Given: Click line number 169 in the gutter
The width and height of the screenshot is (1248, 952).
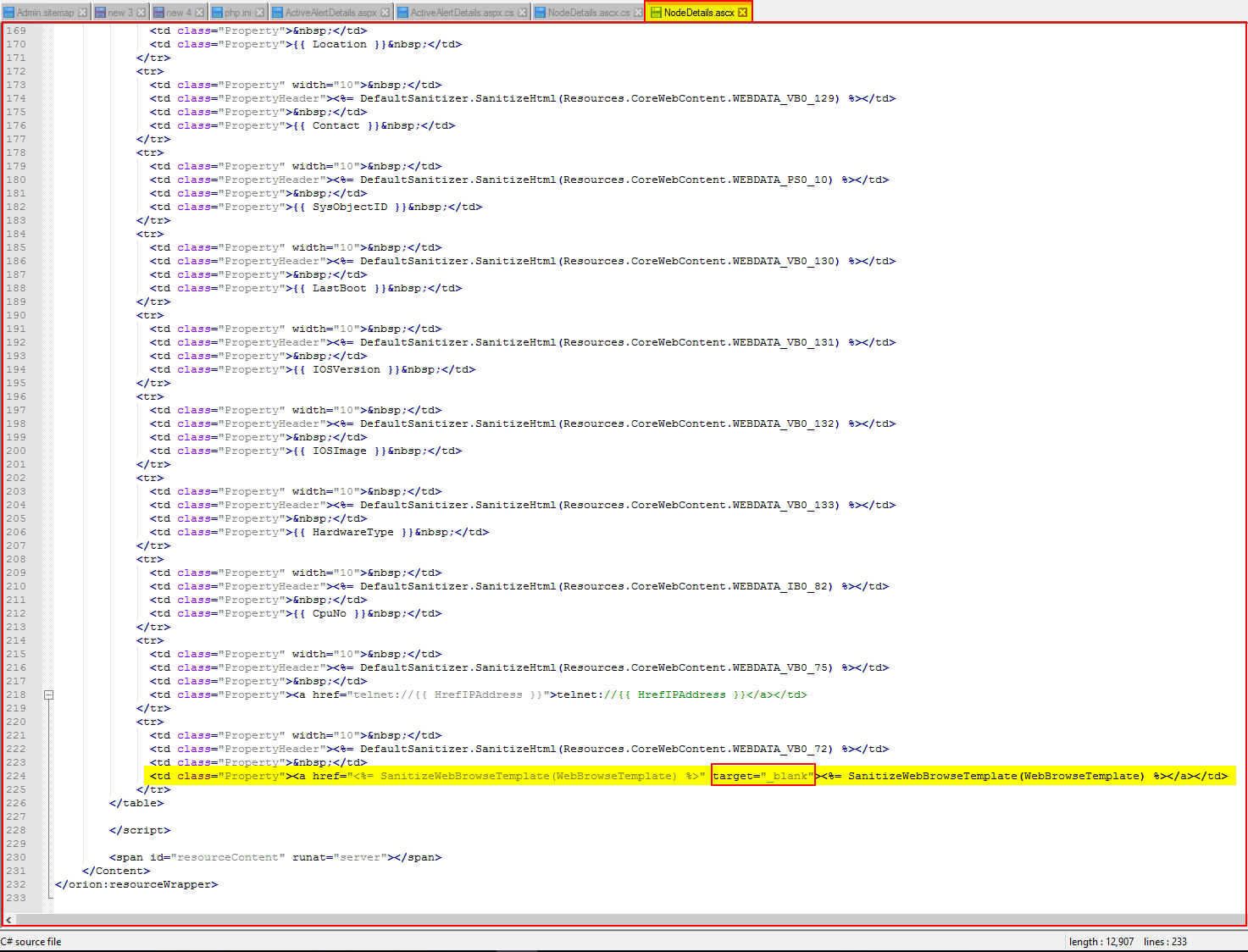Looking at the screenshot, I should pos(16,30).
